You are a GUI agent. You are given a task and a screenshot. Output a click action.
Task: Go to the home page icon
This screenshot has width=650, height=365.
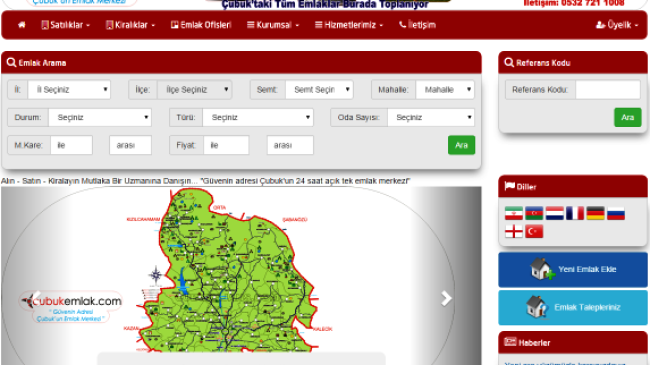pyautogui.click(x=22, y=25)
